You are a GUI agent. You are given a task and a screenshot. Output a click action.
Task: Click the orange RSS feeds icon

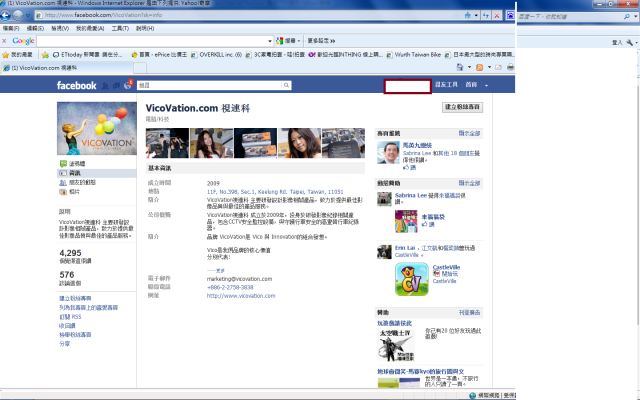tap(480, 67)
